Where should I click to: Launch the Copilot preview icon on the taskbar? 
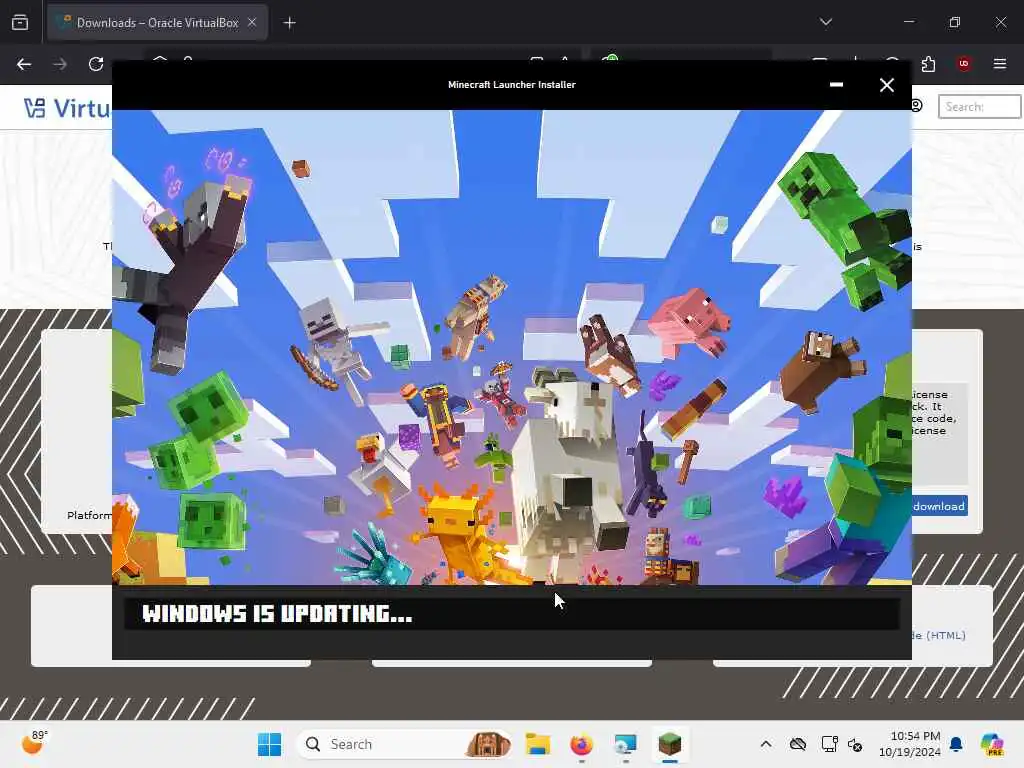coord(993,744)
